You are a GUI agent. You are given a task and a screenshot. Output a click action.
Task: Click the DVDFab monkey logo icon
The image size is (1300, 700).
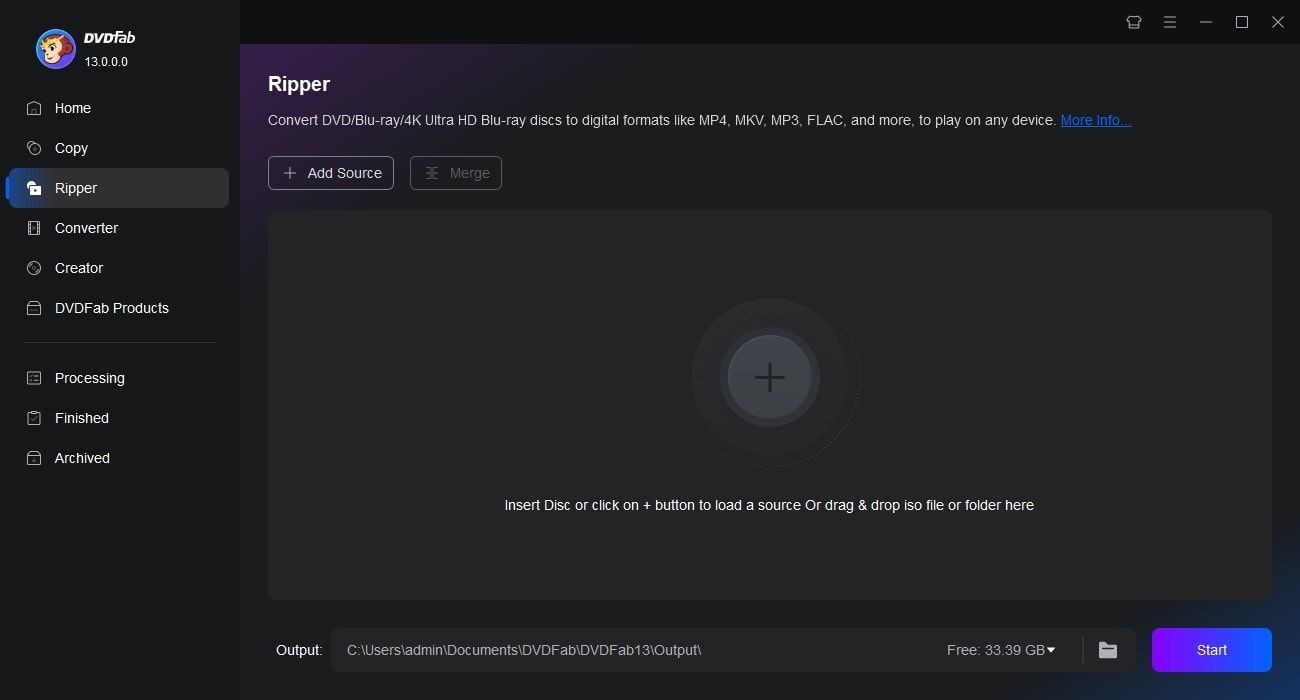point(56,49)
